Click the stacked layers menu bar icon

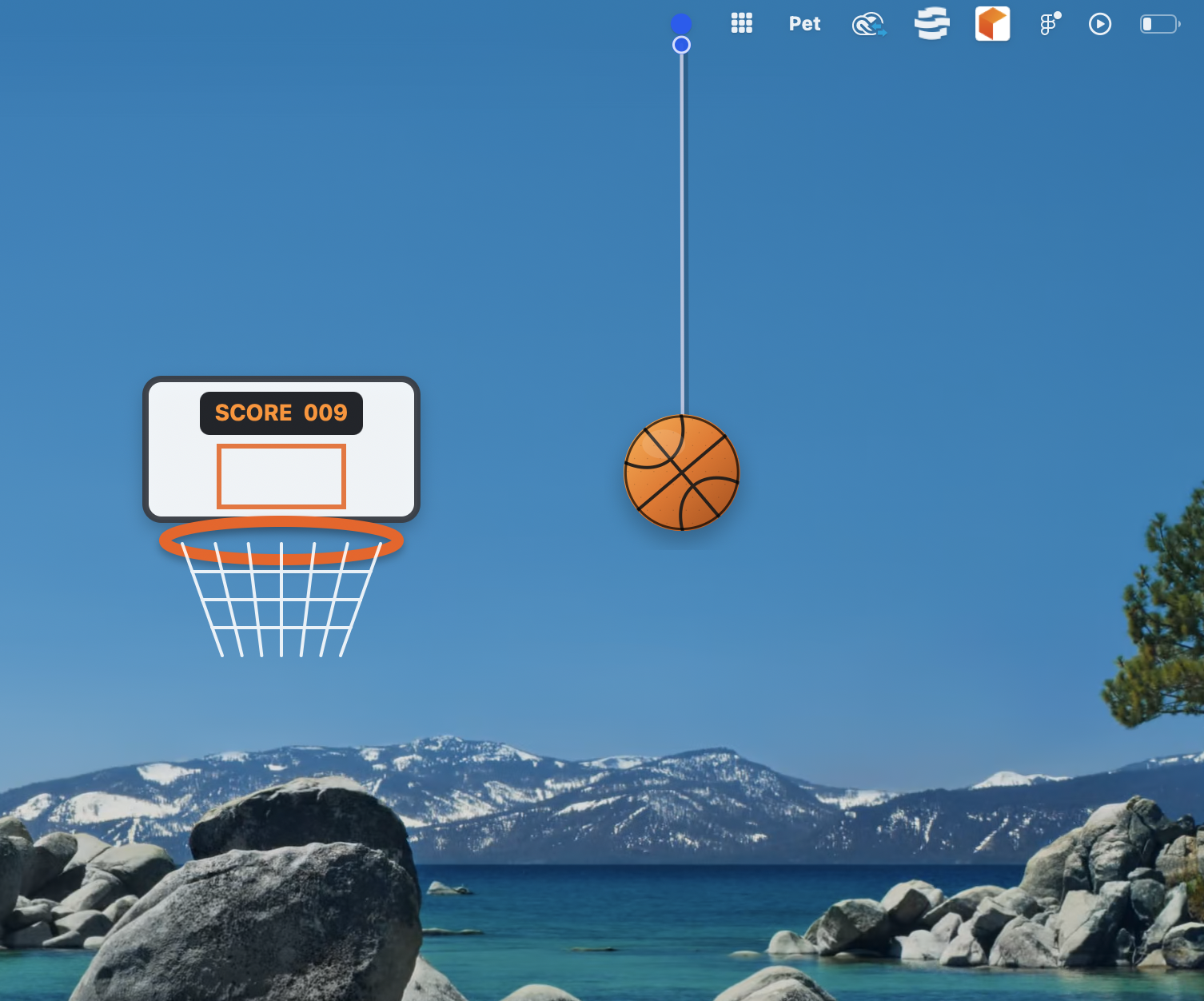932,23
